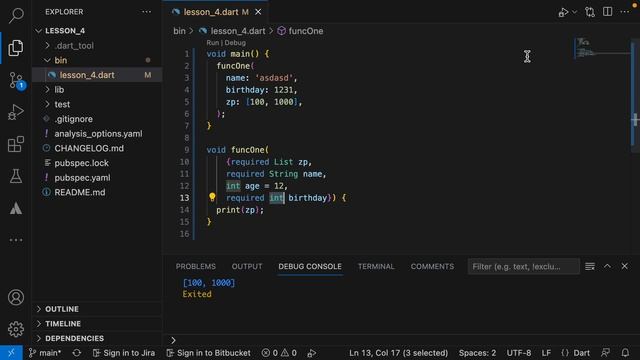The width and height of the screenshot is (640, 360).
Task: Change encoding via UTF-8
Action: pyautogui.click(x=519, y=353)
